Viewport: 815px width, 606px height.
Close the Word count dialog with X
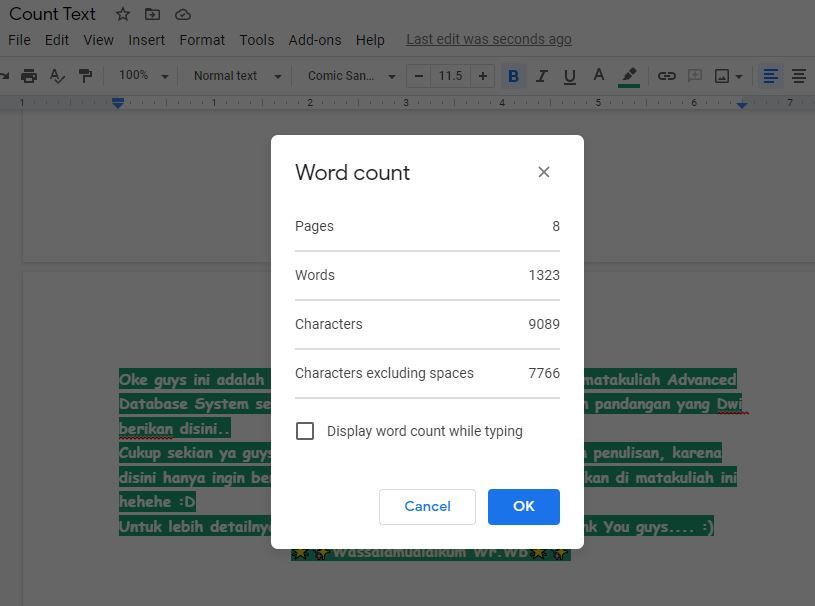pos(544,172)
